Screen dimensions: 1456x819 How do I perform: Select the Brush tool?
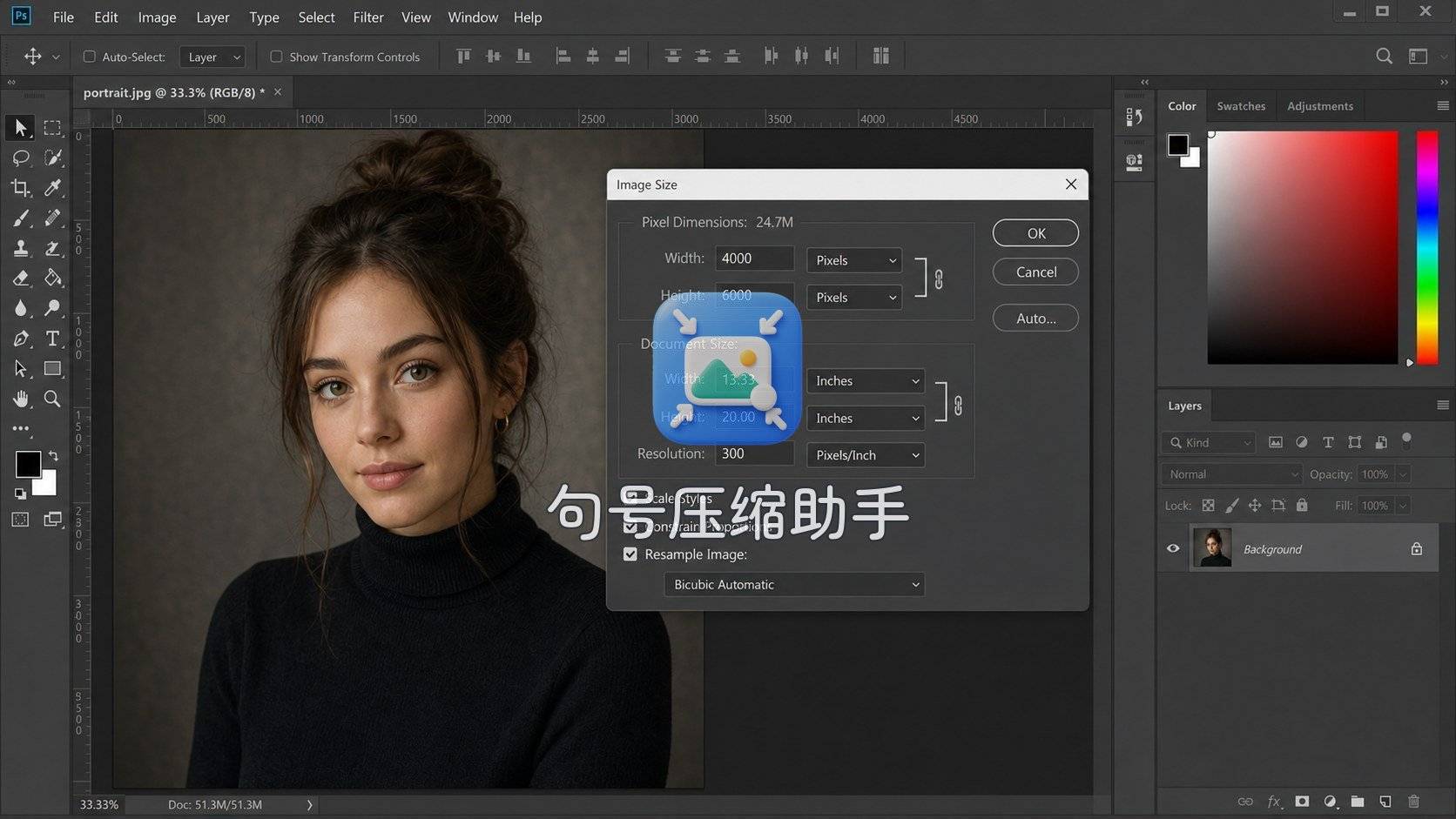click(21, 218)
